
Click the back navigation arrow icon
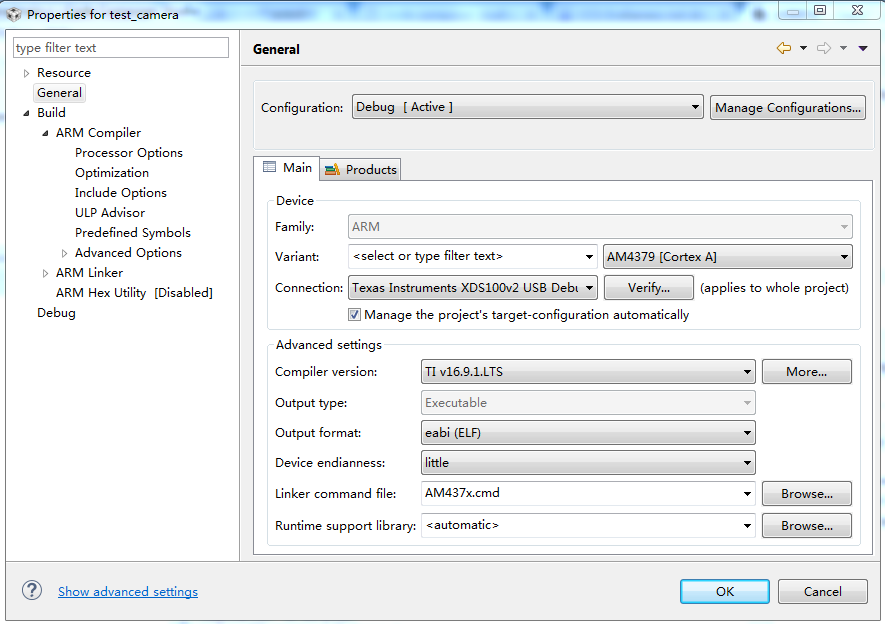coord(783,49)
